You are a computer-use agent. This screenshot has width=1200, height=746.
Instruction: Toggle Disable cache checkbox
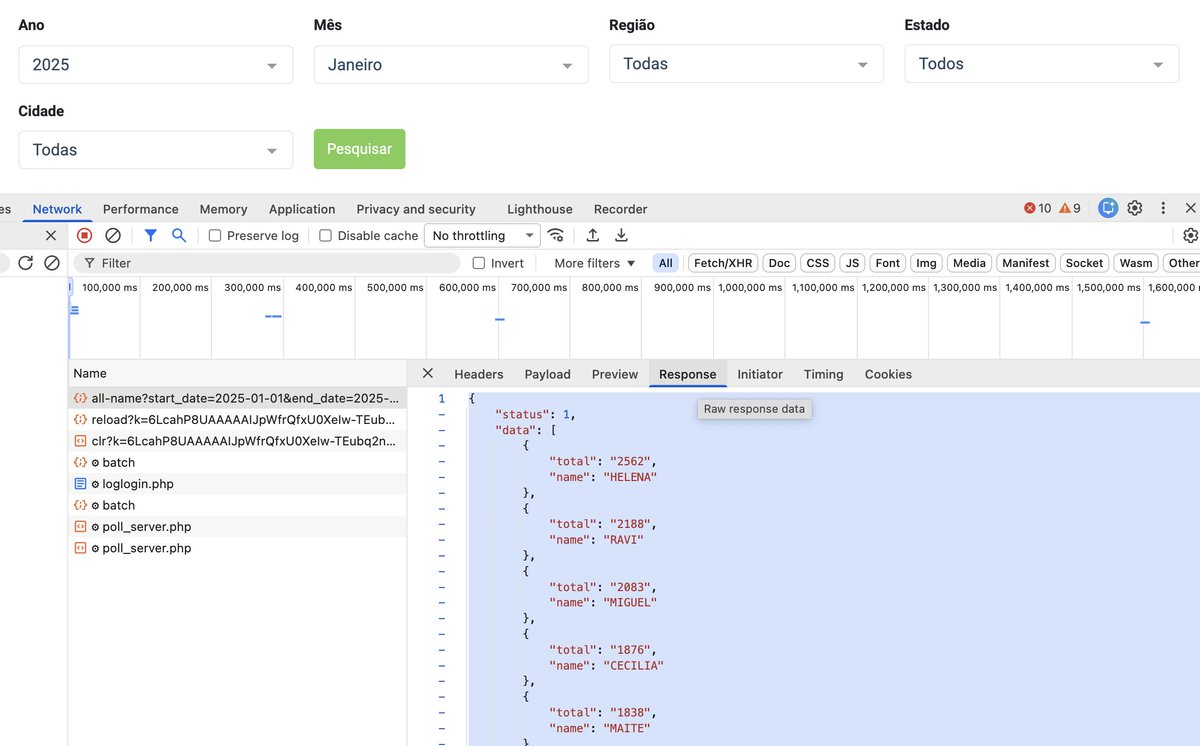pos(325,236)
